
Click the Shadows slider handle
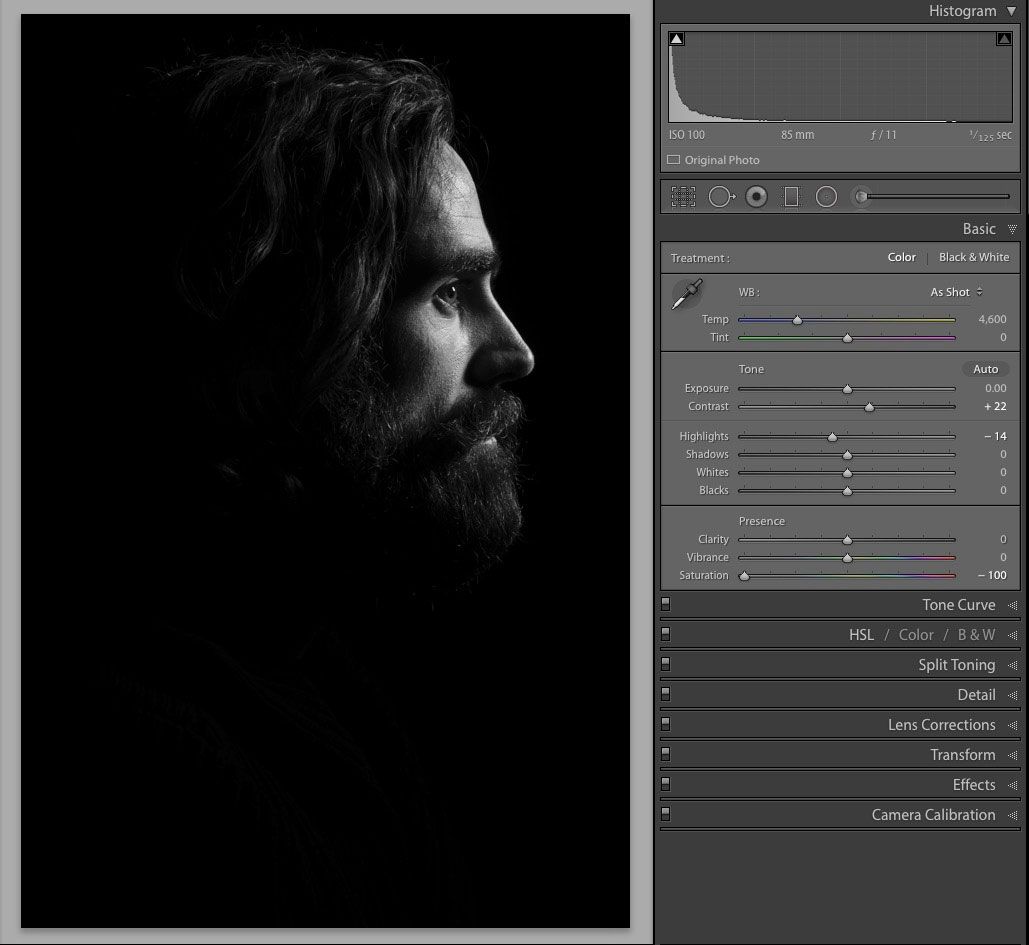pyautogui.click(x=847, y=455)
